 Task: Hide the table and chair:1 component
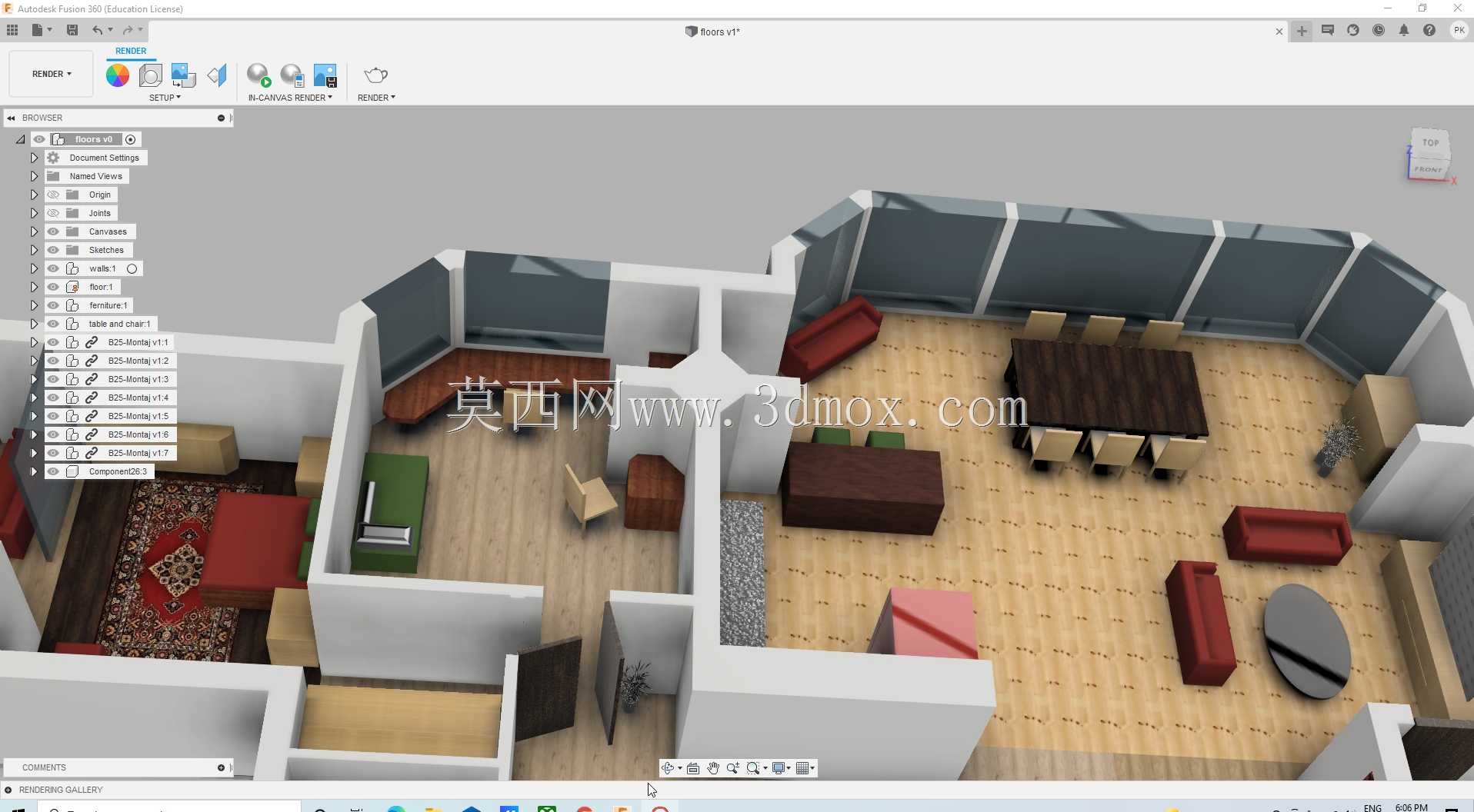point(53,324)
